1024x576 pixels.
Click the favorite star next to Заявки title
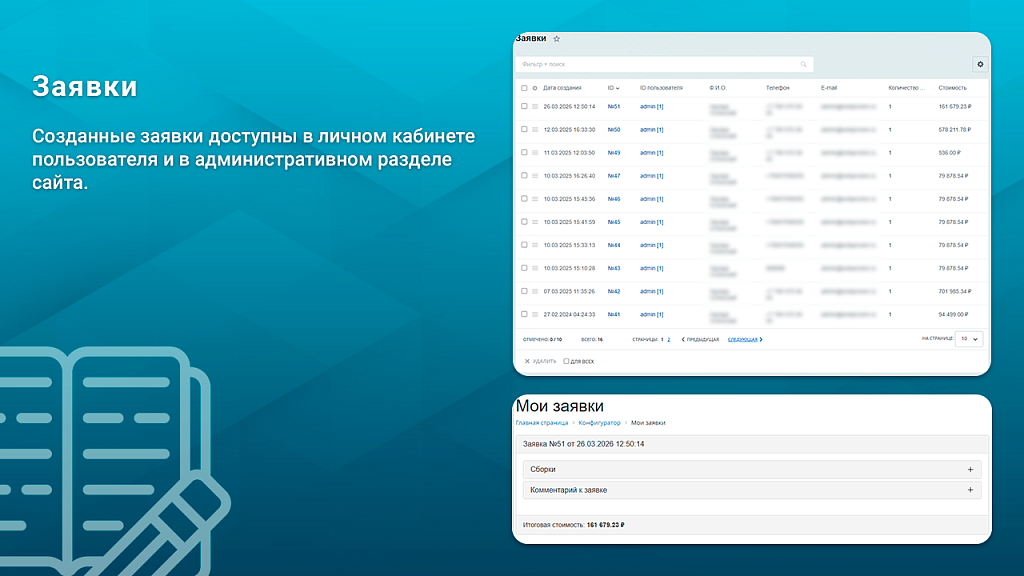click(557, 39)
